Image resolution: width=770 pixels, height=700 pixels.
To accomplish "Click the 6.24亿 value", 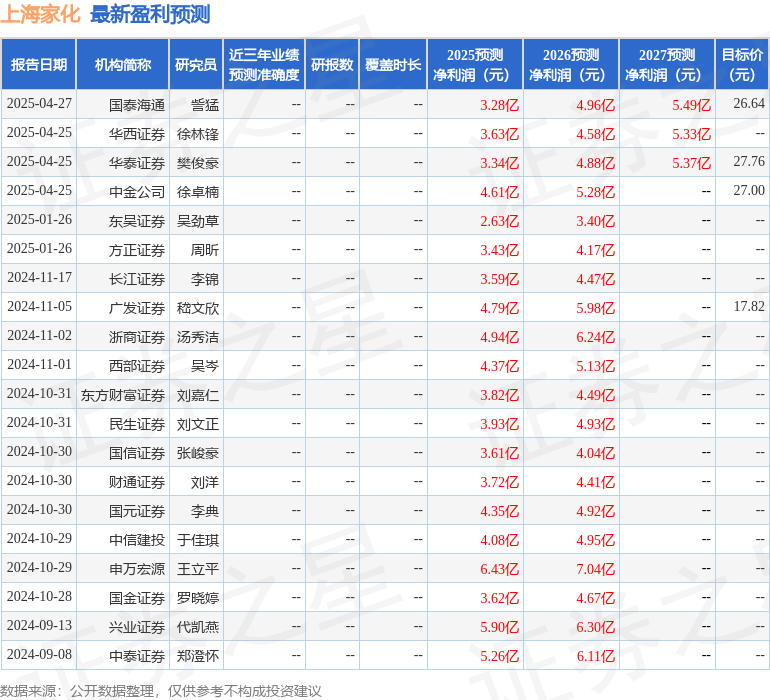I will pos(596,337).
